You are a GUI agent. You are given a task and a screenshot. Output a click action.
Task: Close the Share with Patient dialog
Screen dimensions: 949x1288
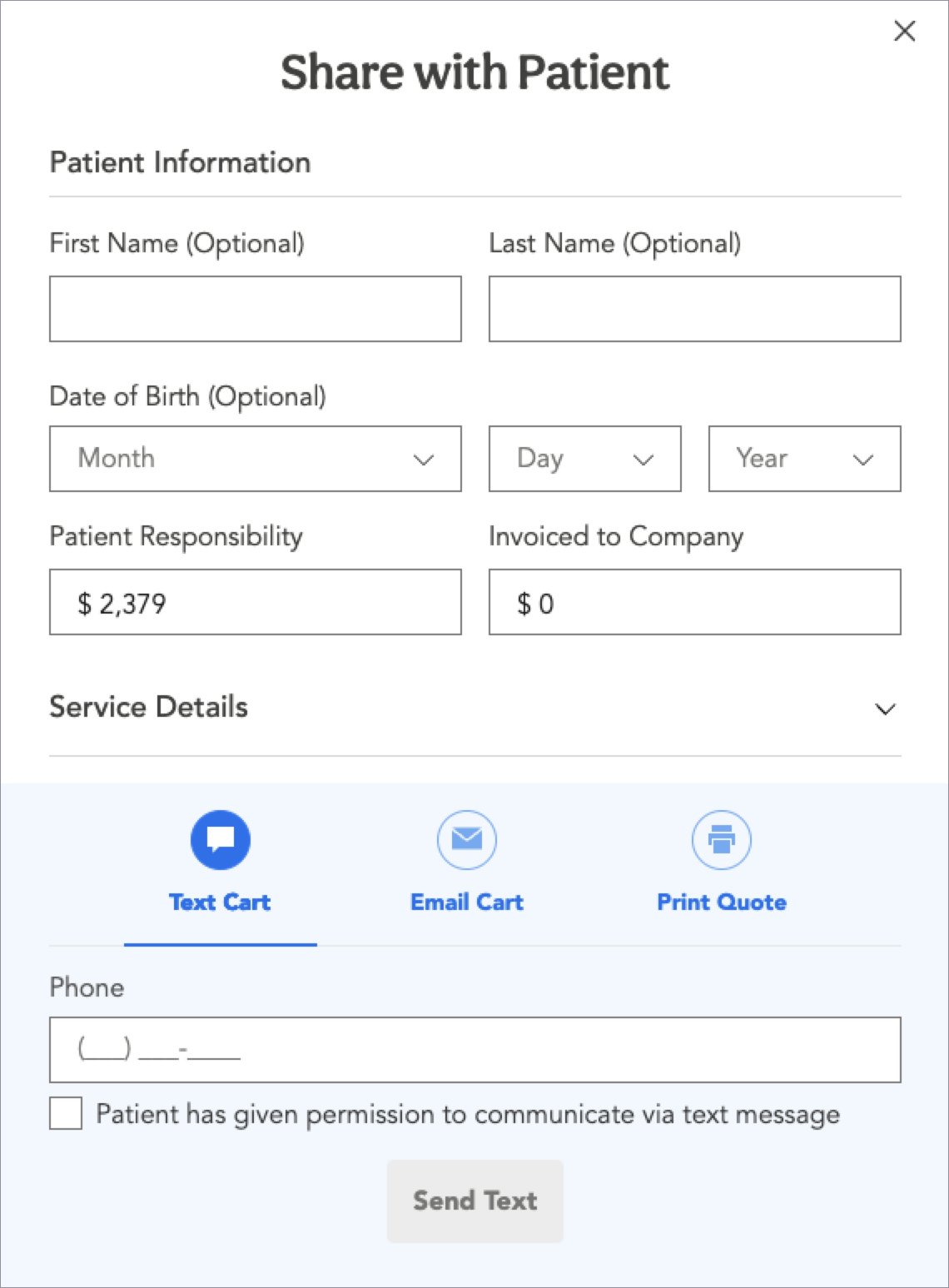(904, 32)
